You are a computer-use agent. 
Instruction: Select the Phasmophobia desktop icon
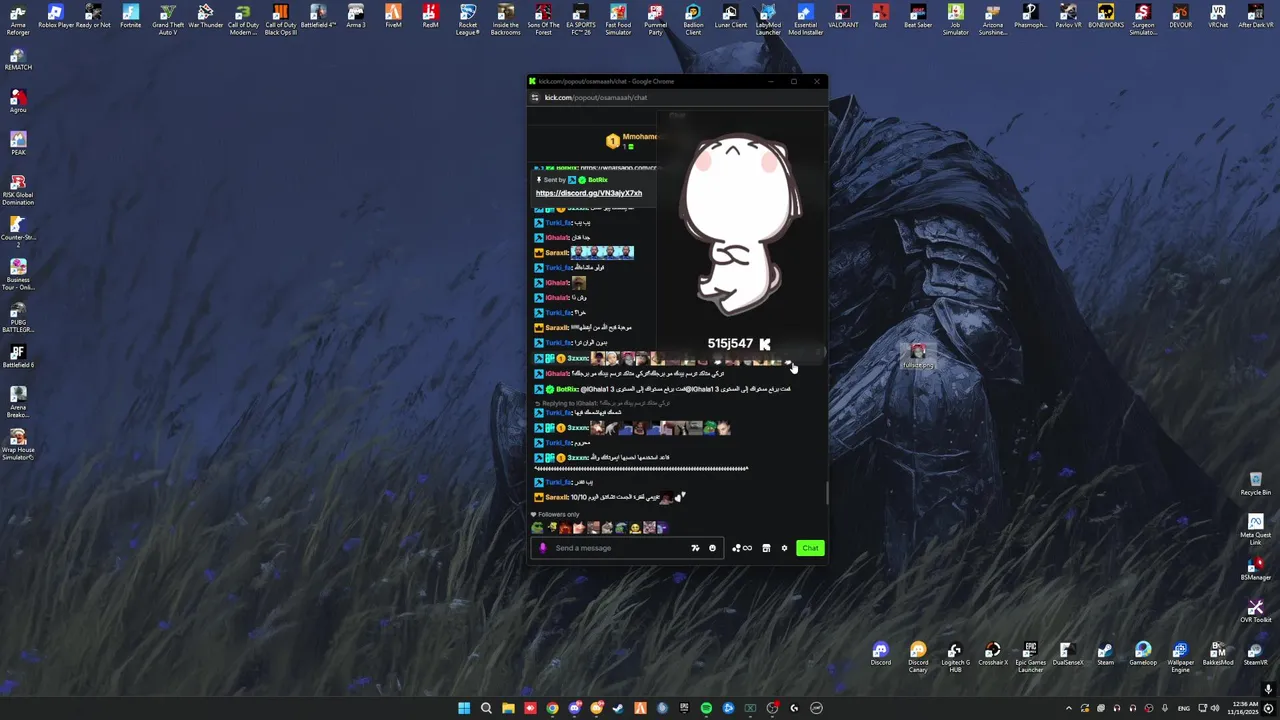[1030, 16]
